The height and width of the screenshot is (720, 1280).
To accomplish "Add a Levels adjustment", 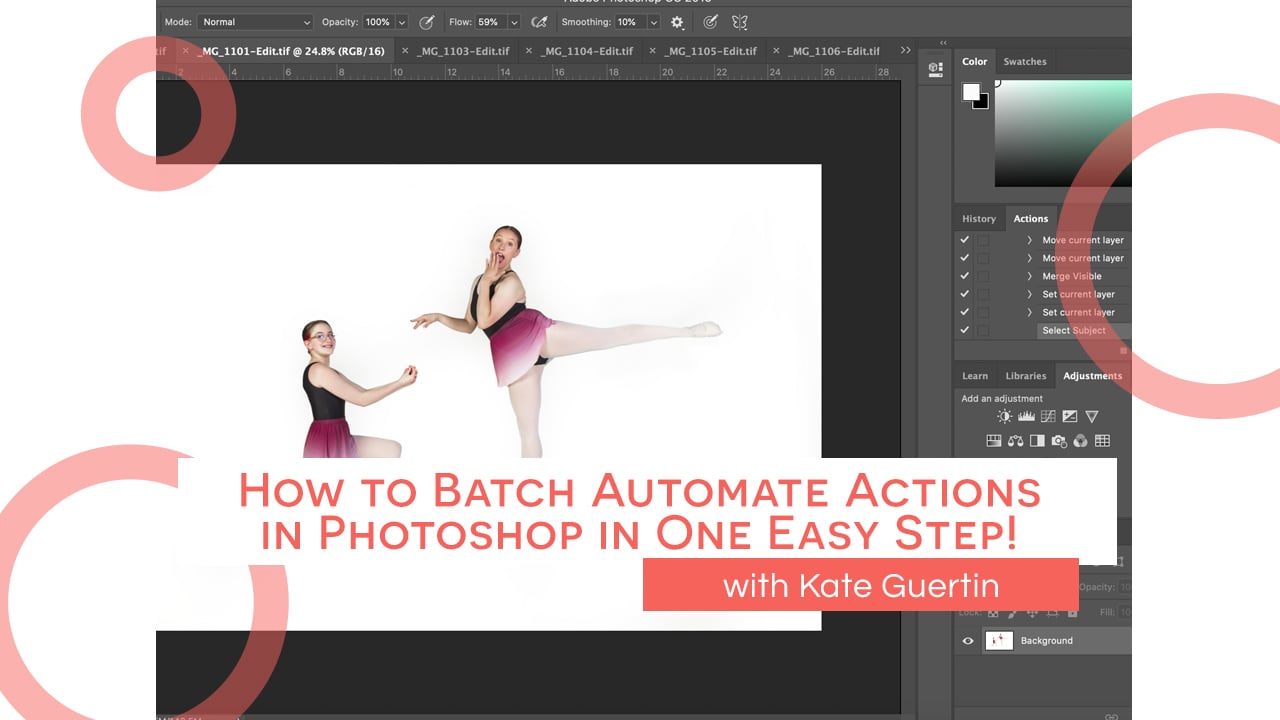I will click(x=1026, y=417).
